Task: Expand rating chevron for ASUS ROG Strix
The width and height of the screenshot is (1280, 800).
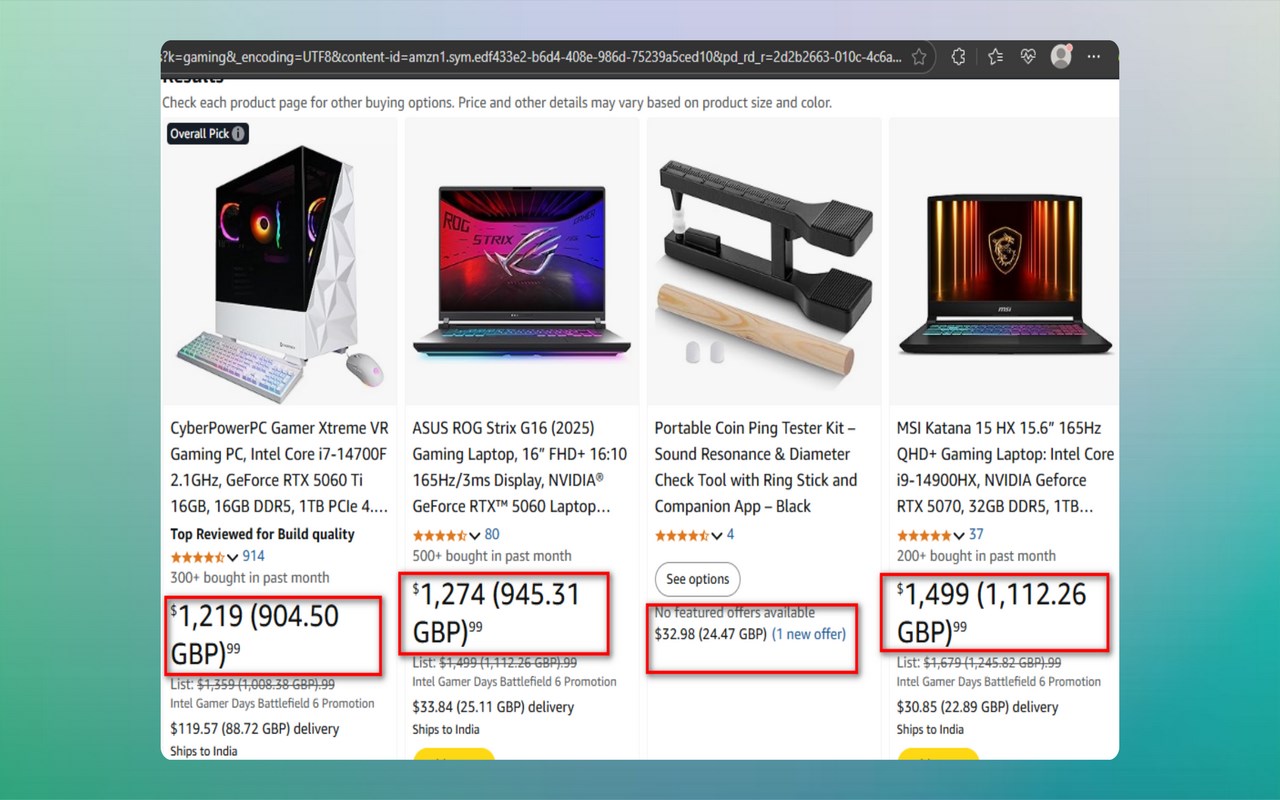Action: (475, 535)
